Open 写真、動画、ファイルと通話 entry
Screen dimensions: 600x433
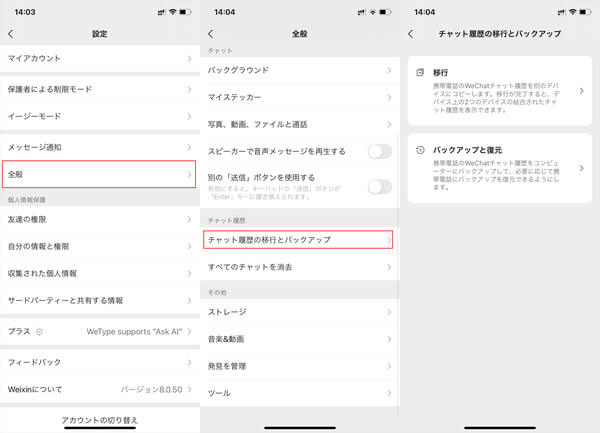(300, 124)
